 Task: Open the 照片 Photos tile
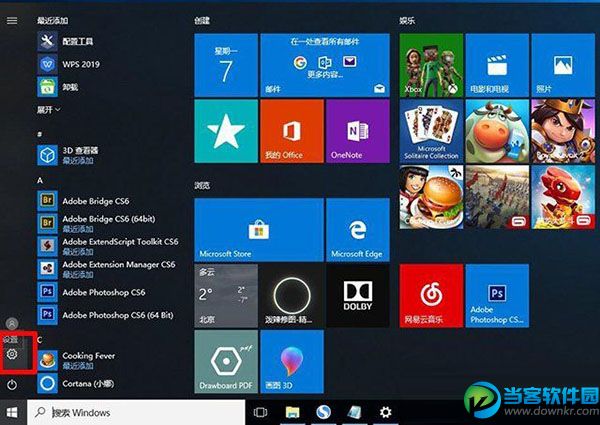563,65
